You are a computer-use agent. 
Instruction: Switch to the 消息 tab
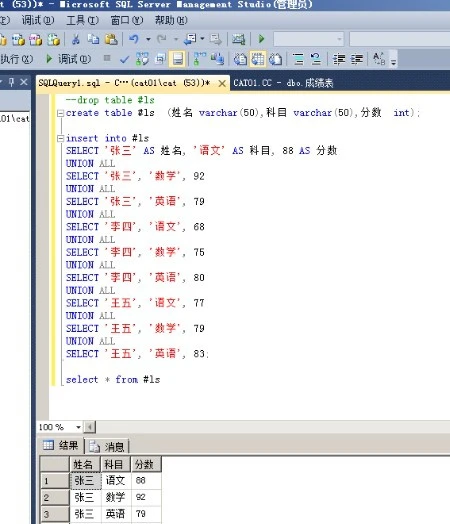coord(107,446)
